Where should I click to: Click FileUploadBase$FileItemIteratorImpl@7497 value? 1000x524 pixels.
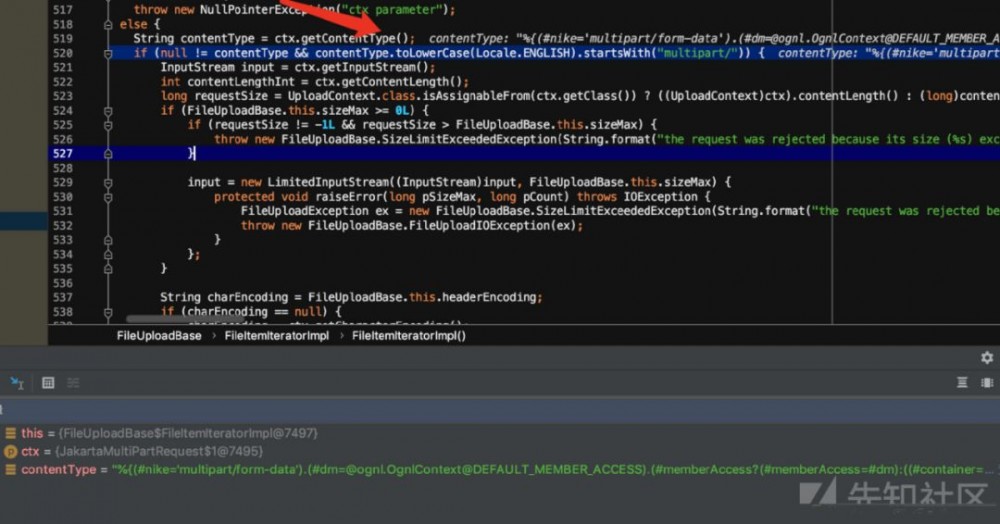pyautogui.click(x=188, y=433)
